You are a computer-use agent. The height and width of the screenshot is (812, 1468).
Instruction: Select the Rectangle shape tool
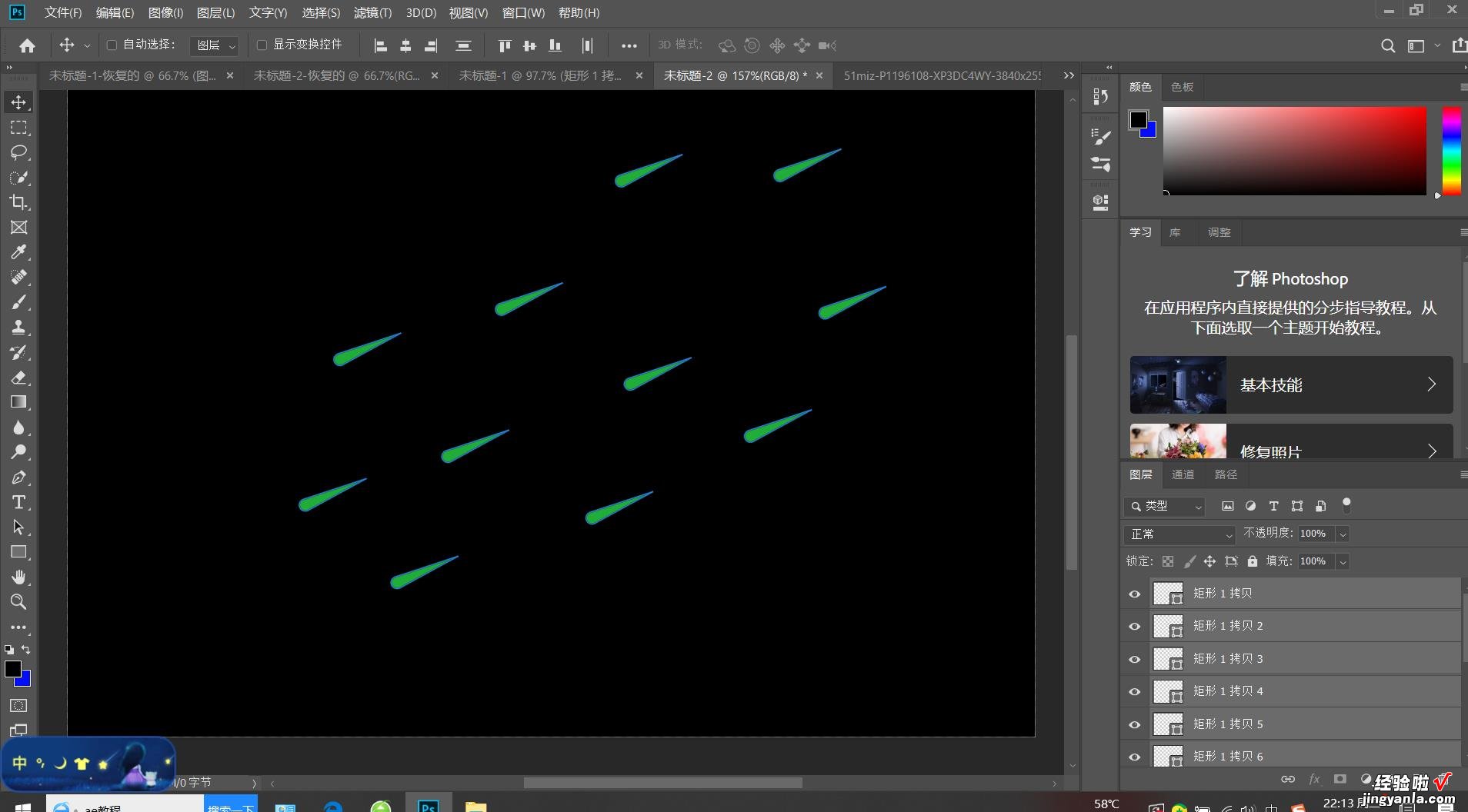pos(18,552)
